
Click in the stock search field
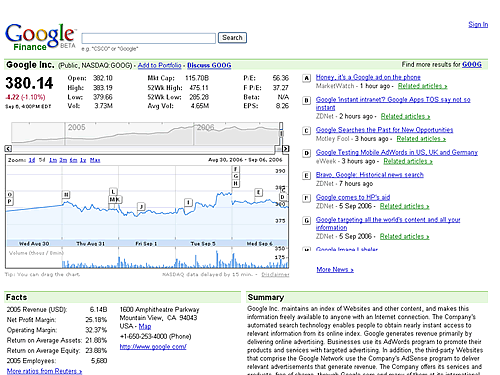click(149, 38)
